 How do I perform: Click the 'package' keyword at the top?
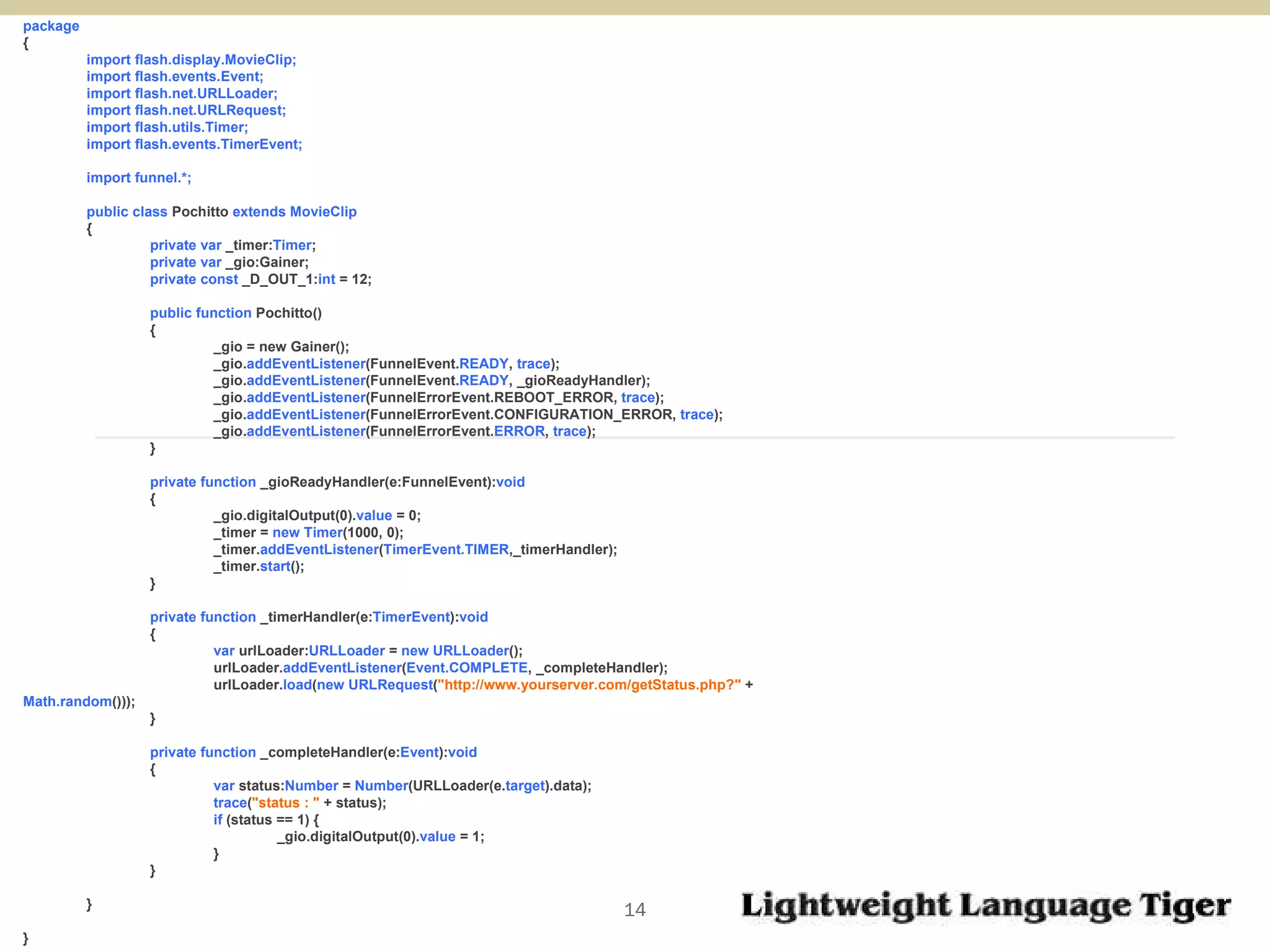(51, 26)
